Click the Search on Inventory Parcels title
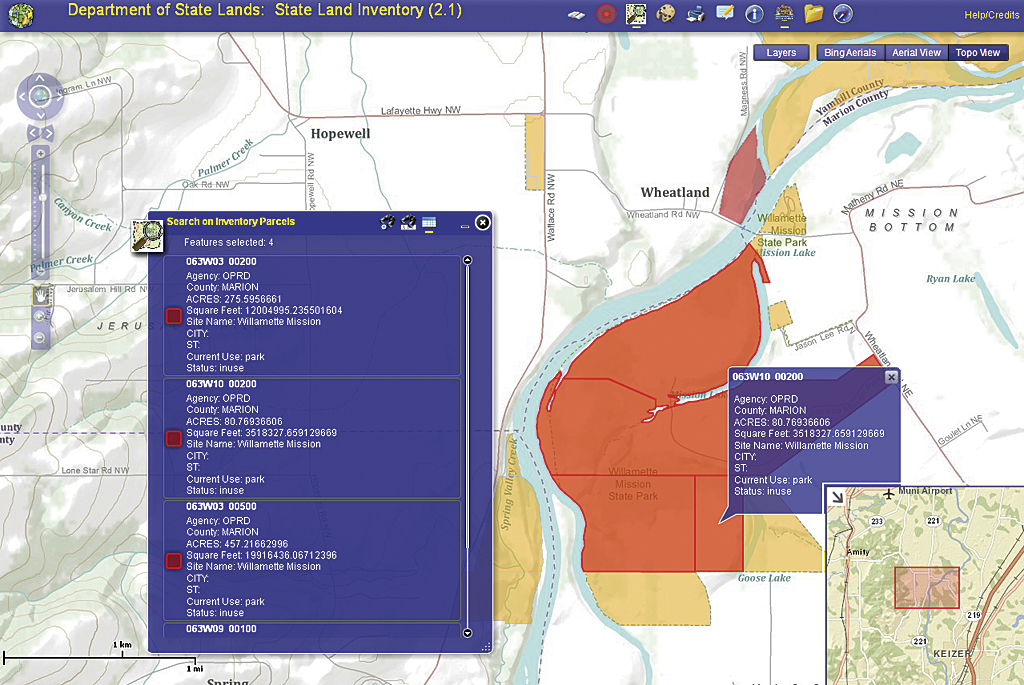This screenshot has height=685, width=1024. click(x=231, y=221)
